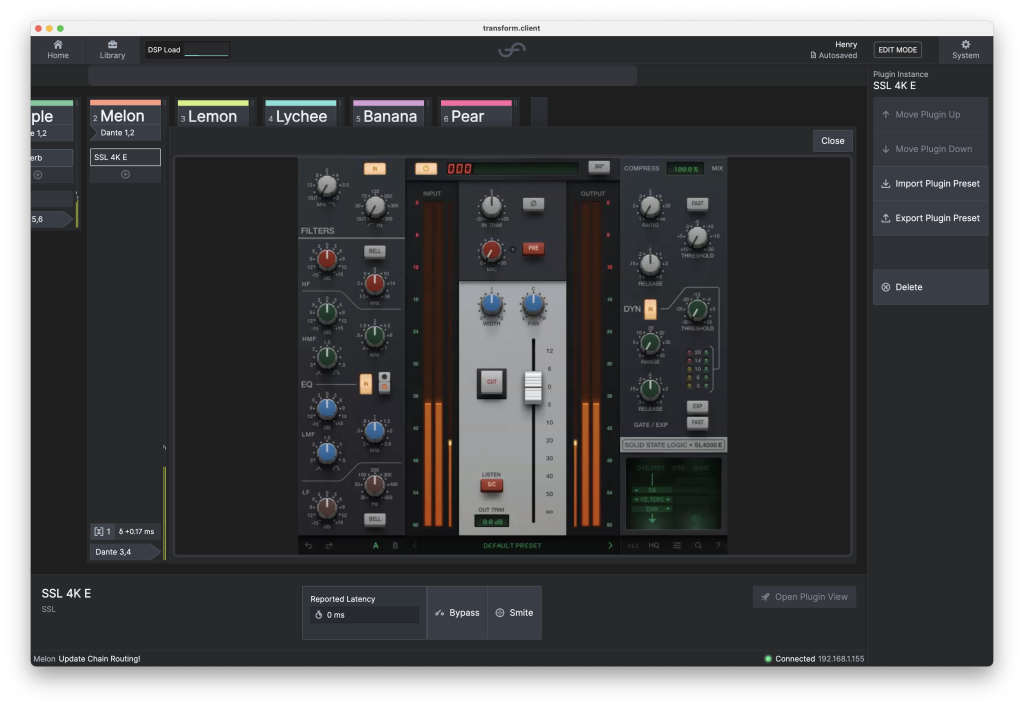Open the add plugin plus control under SSL 4K E
1024x707 pixels.
coord(124,174)
